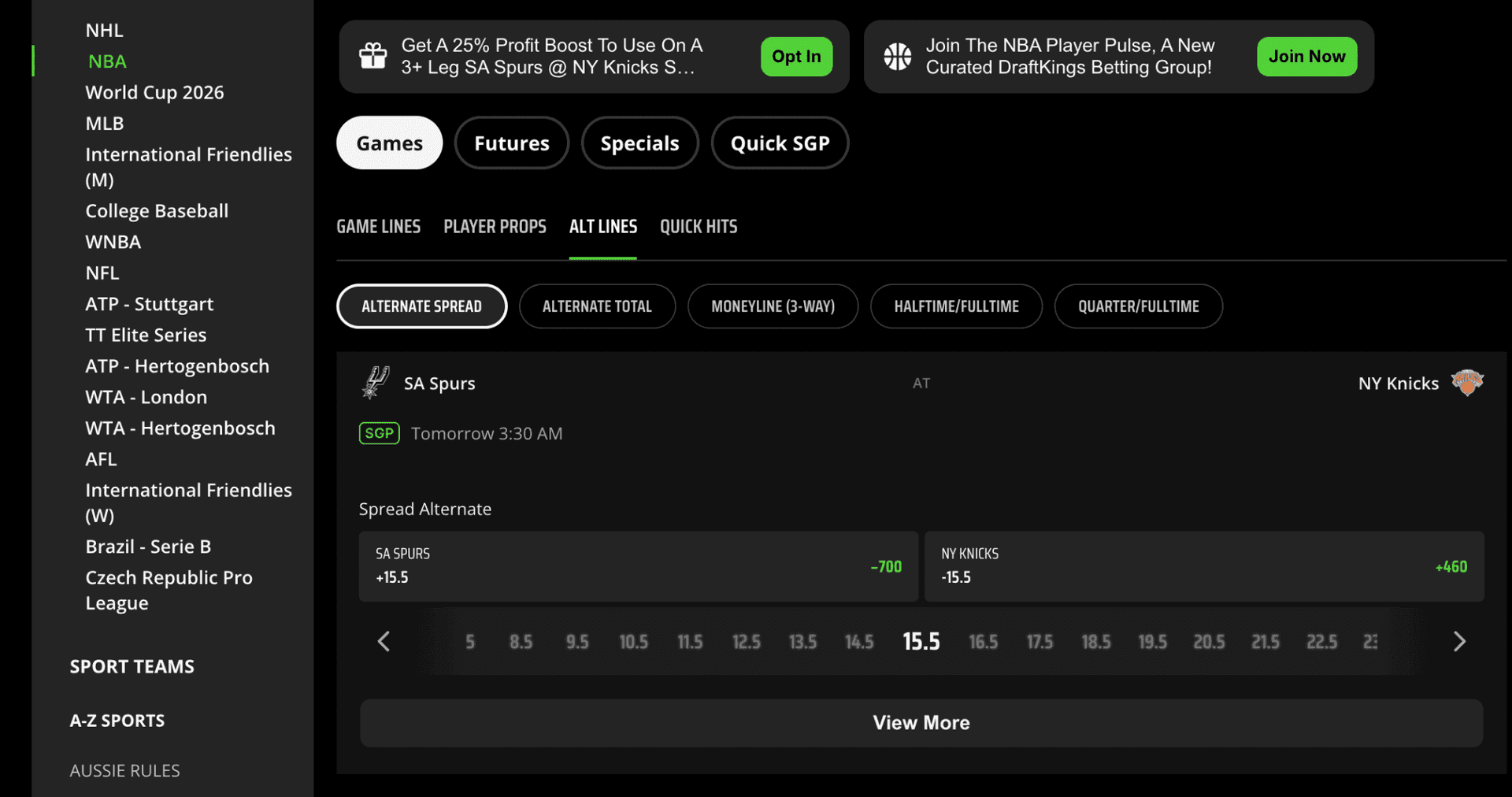Select 19.5 on the spread selector
The image size is (1512, 797).
[1153, 642]
